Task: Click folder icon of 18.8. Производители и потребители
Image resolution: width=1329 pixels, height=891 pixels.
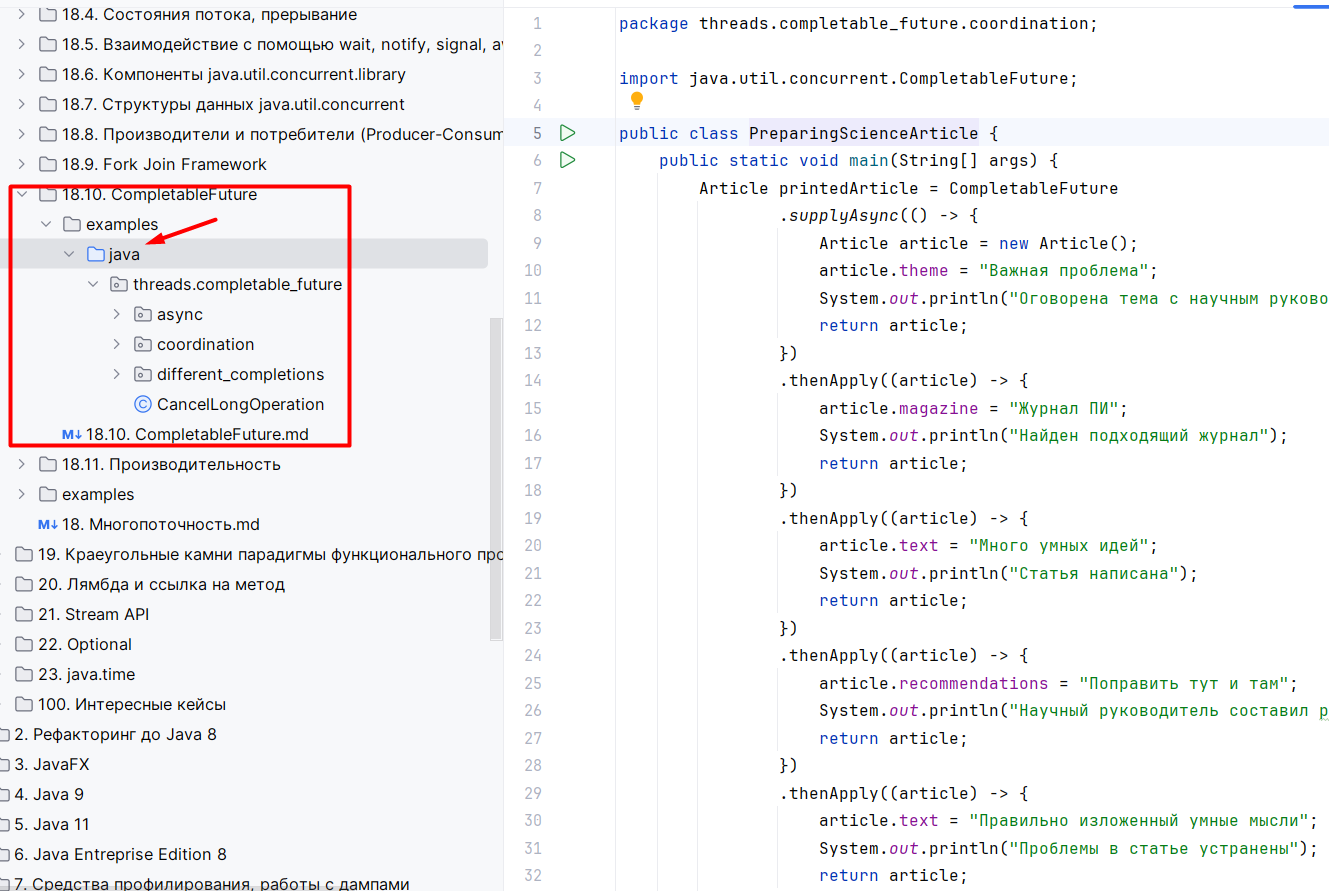Action: pos(47,134)
